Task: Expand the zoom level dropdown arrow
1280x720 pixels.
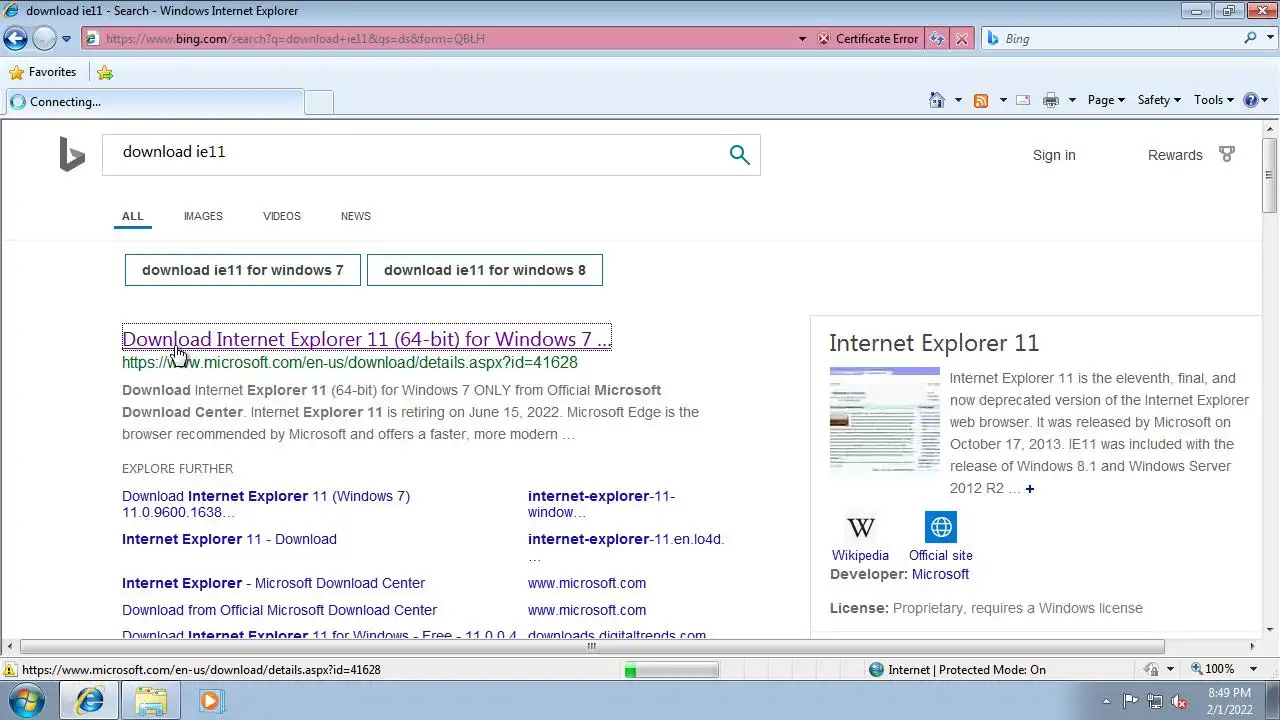Action: [1253, 669]
